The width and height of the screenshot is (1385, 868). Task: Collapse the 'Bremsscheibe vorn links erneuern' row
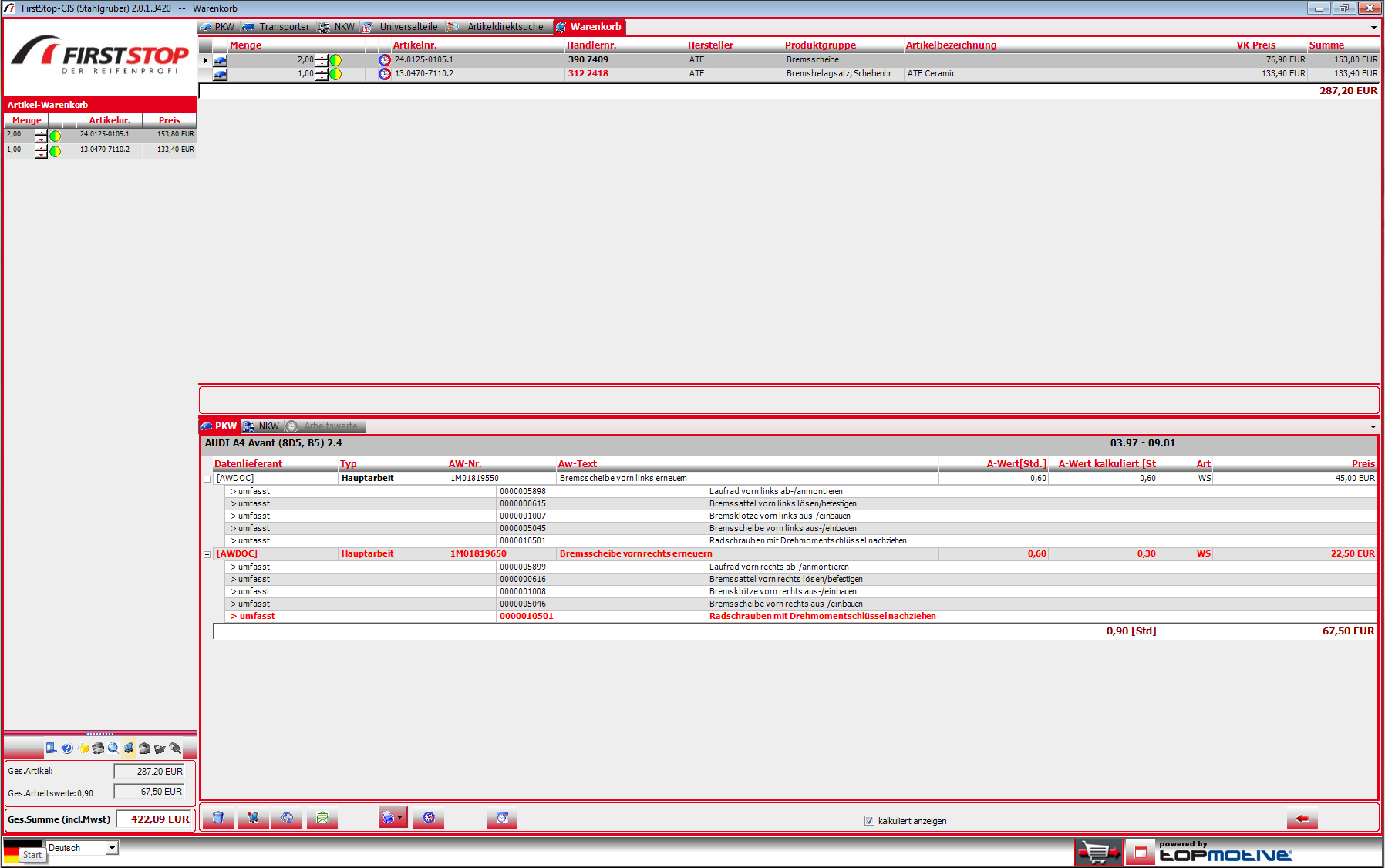(207, 479)
